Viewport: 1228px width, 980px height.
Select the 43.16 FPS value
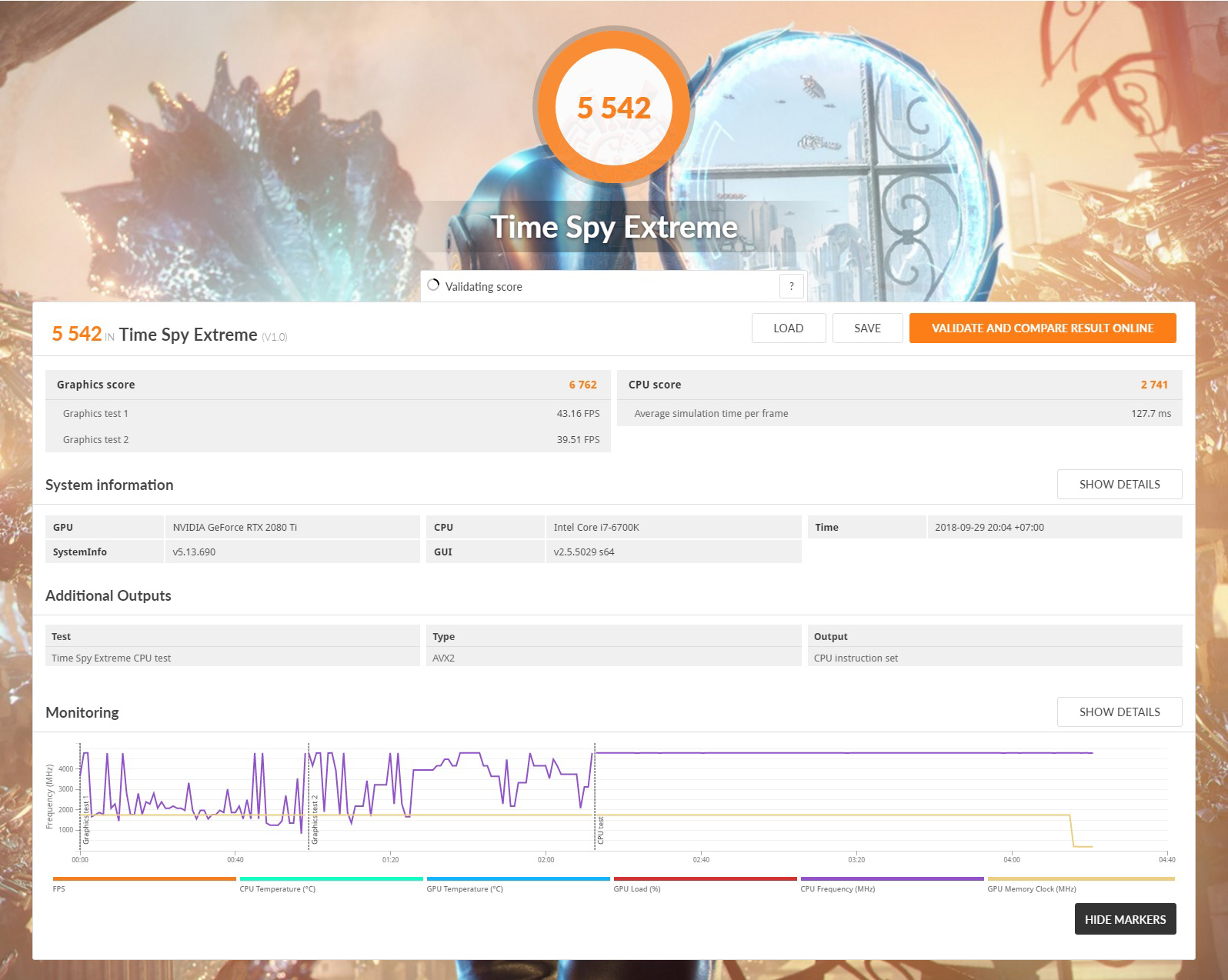578,413
